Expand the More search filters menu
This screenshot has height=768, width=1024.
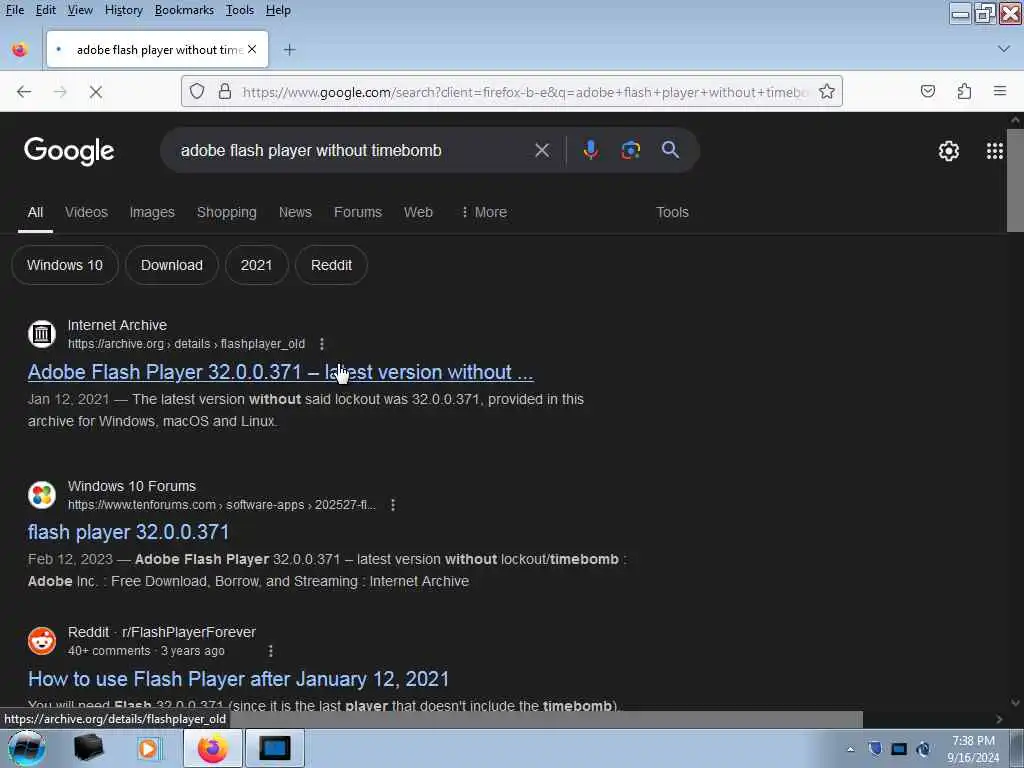484,212
